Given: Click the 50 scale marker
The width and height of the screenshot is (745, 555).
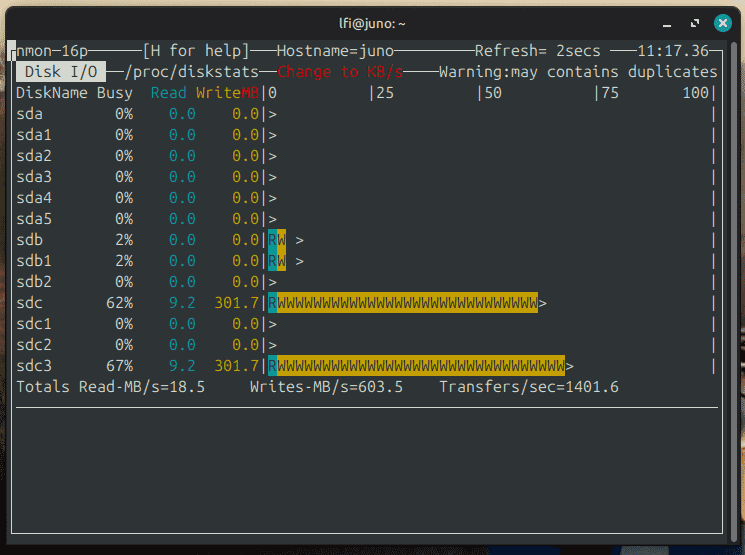Looking at the screenshot, I should pos(493,93).
